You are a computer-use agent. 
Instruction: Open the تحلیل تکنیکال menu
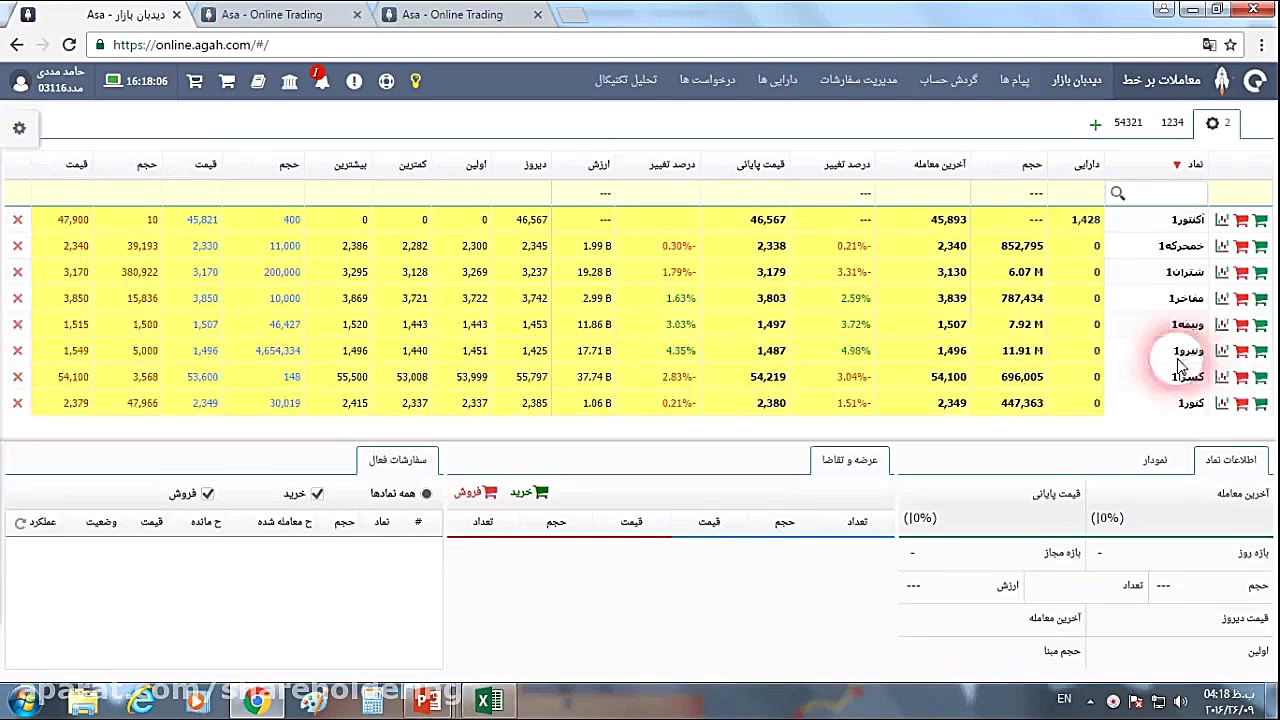point(626,80)
